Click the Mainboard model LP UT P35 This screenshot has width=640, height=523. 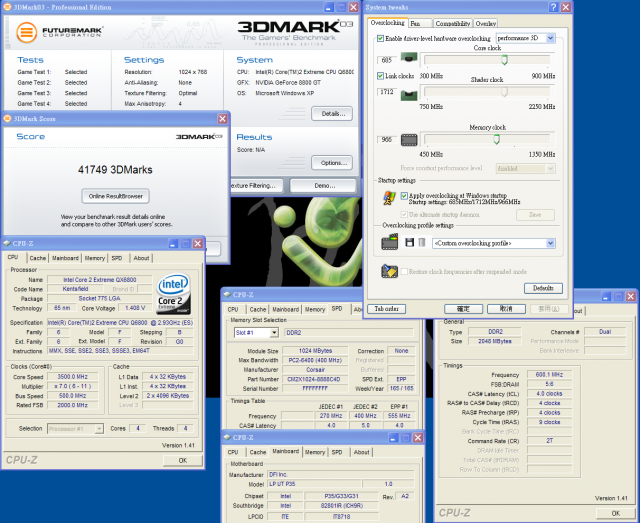point(314,484)
